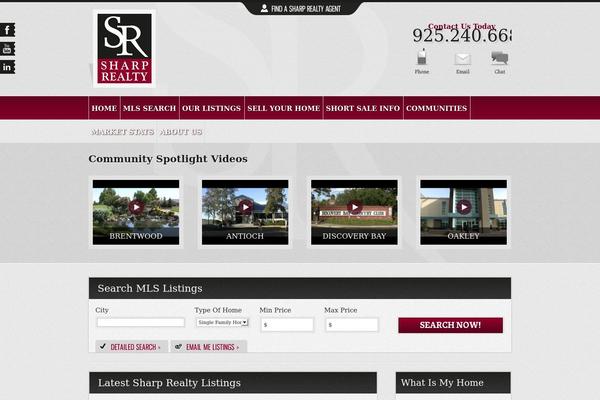Click Search MLS Listings header

(x=300, y=288)
